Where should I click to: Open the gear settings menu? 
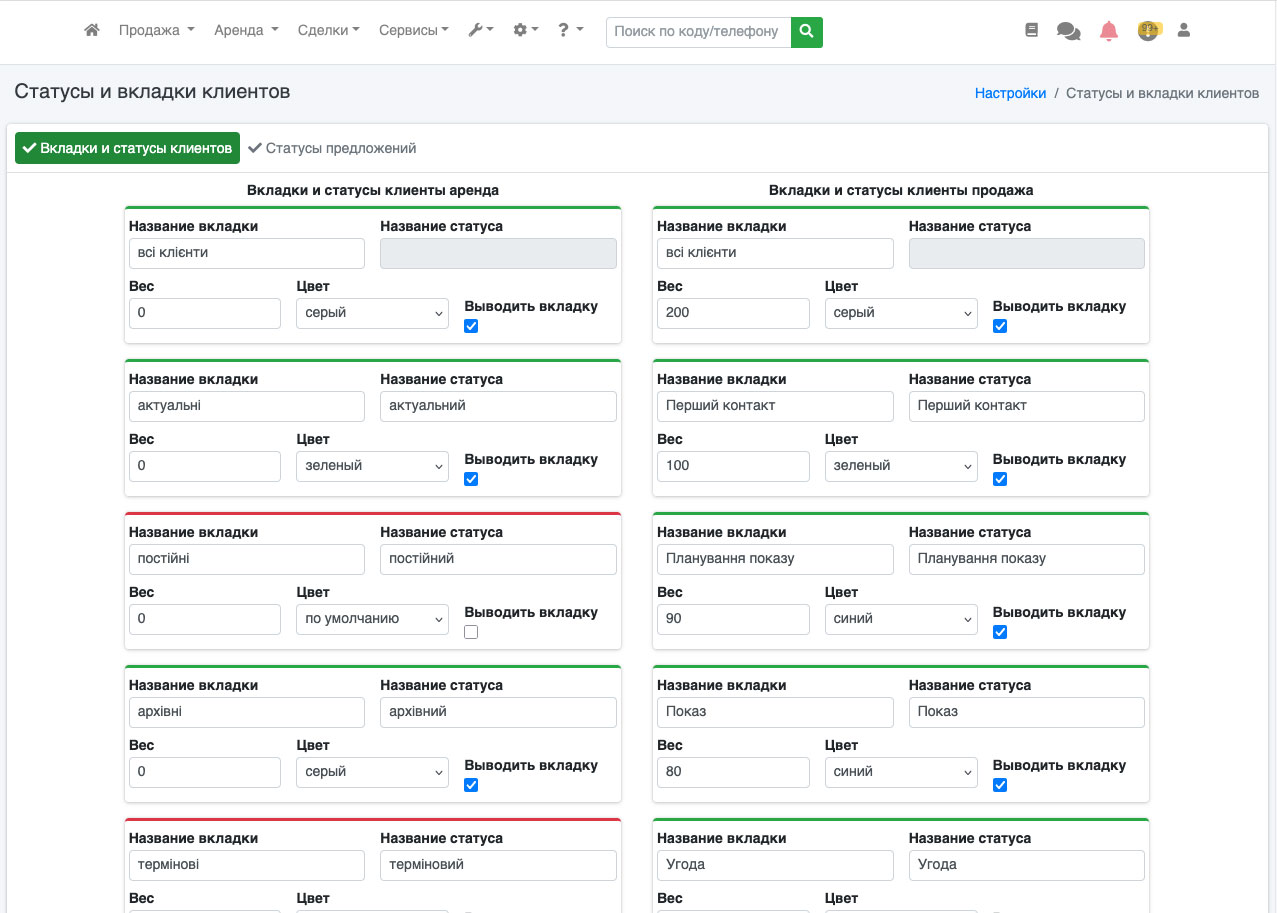pos(525,31)
